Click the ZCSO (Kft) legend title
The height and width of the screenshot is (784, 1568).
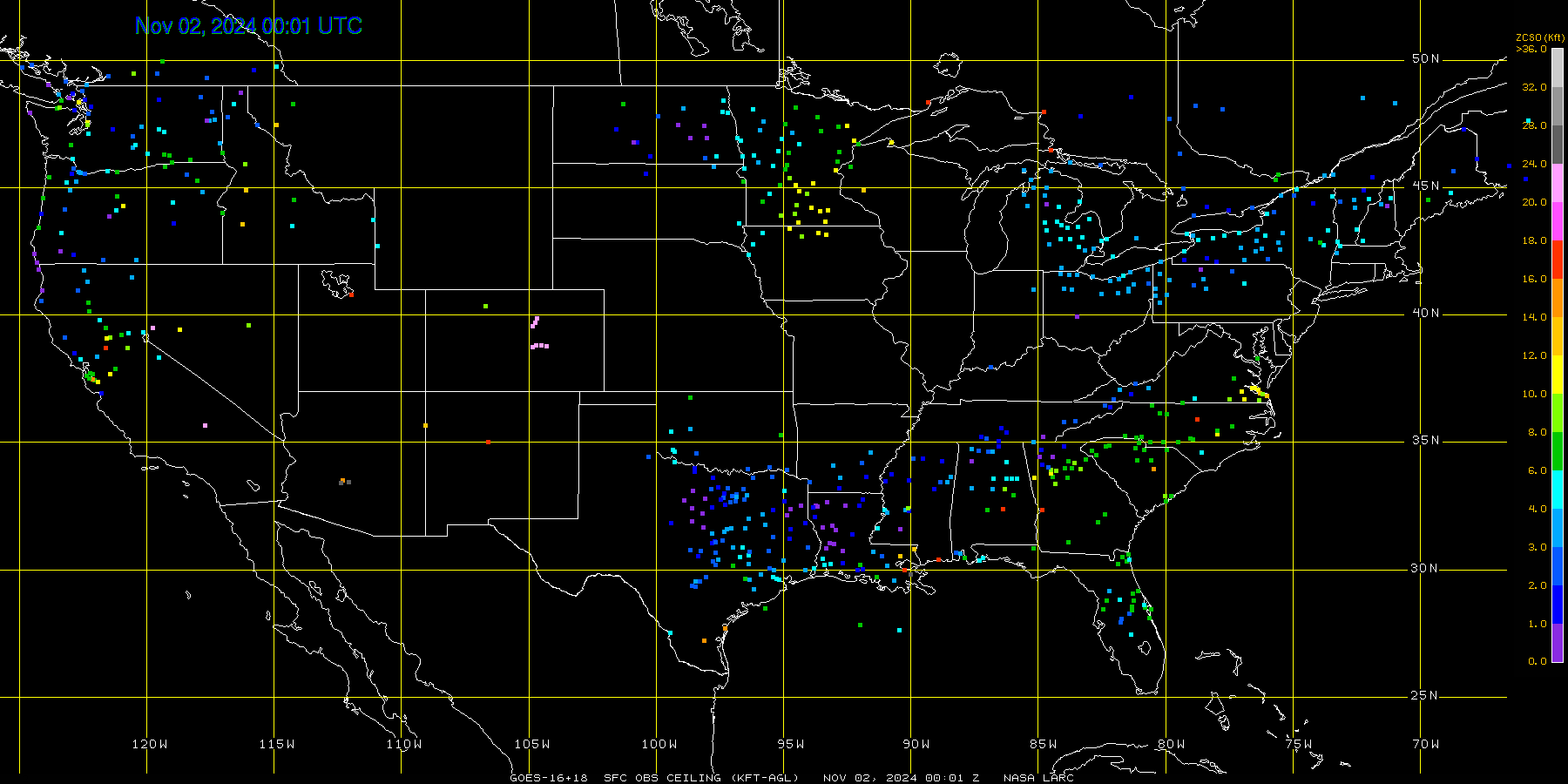pos(1540,37)
